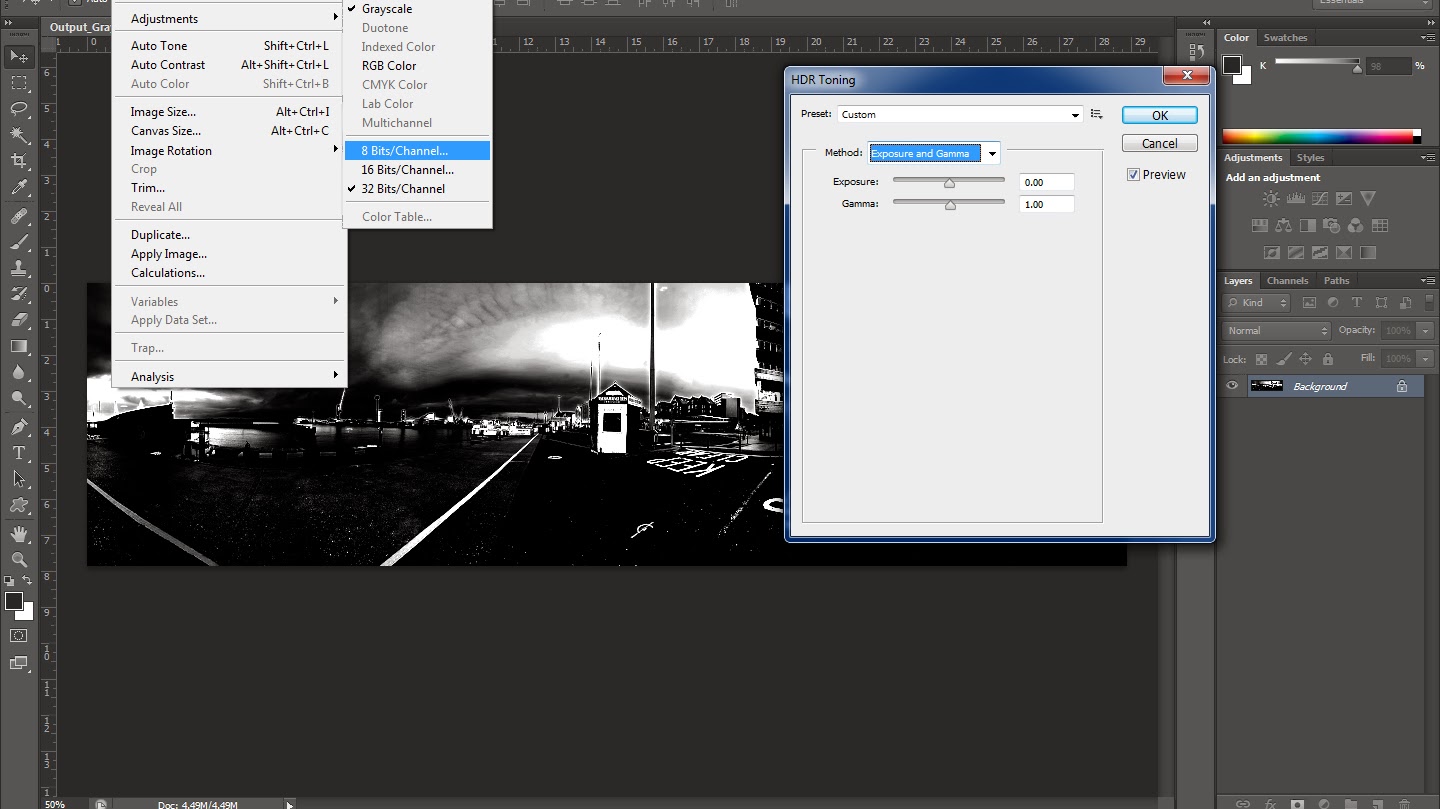
Task: Open the Opacity dropdown arrow
Action: point(1424,331)
